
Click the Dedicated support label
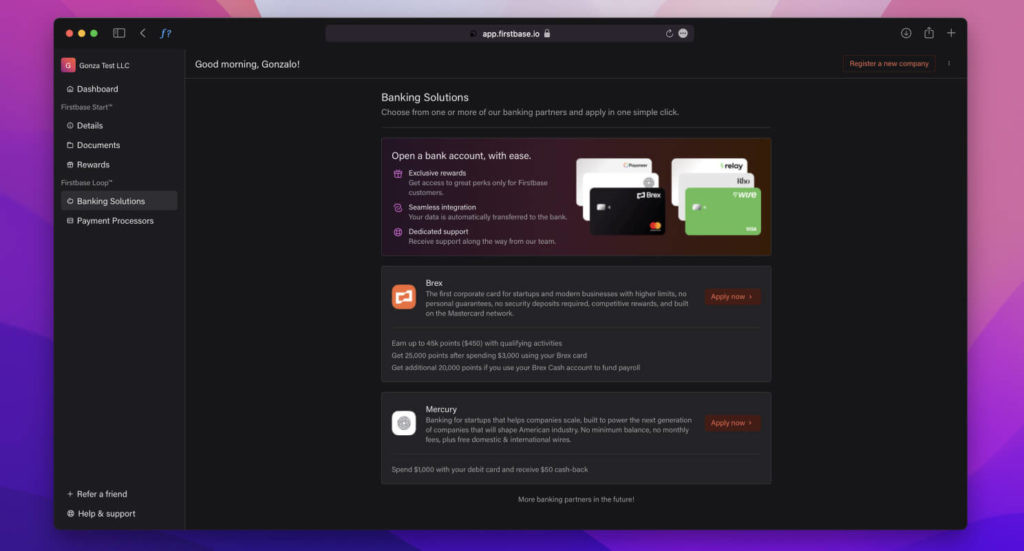click(438, 231)
